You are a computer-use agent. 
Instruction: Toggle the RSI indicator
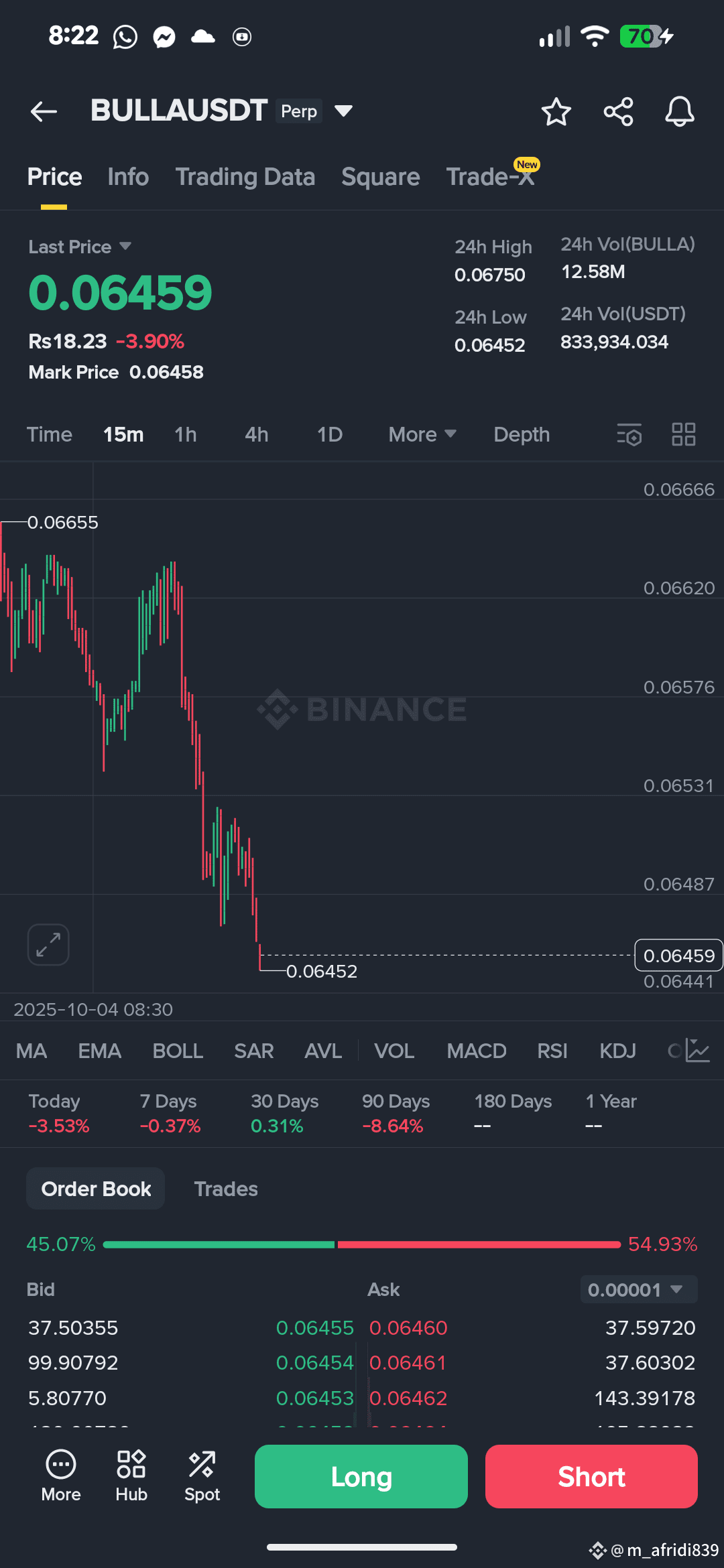(552, 1051)
